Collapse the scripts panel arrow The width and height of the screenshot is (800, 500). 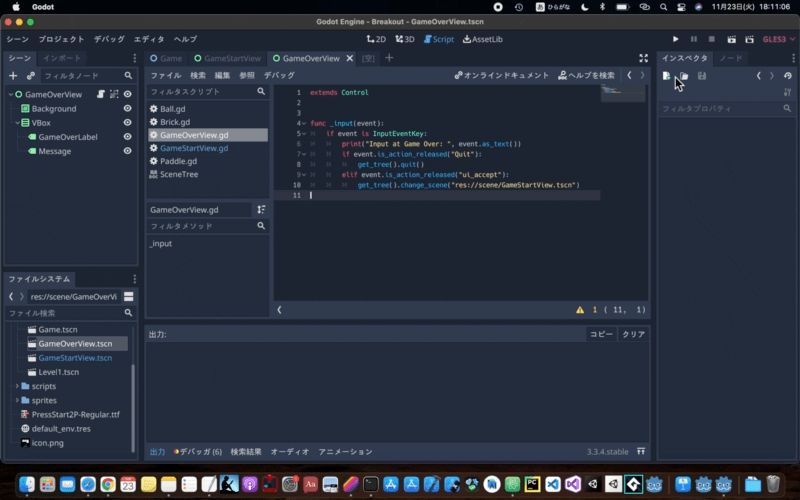point(280,310)
